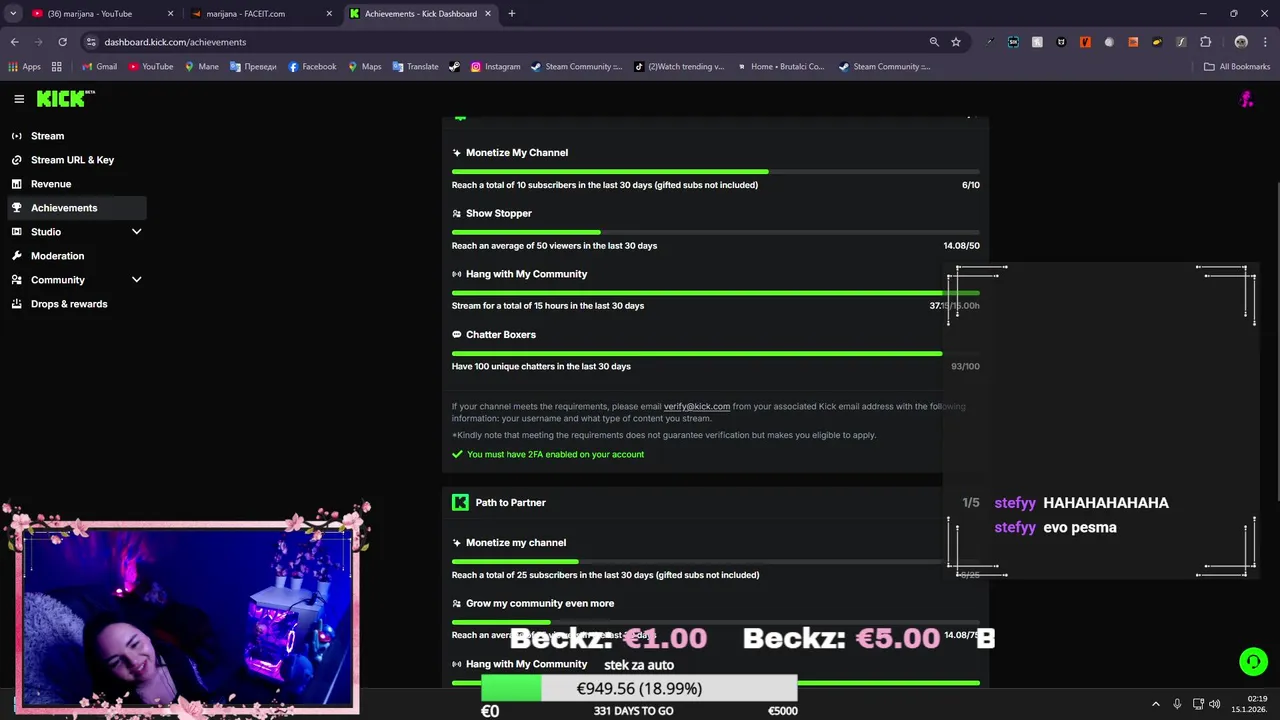The image size is (1280, 720).
Task: Click the taskbar microphone icon
Action: (x=1177, y=704)
